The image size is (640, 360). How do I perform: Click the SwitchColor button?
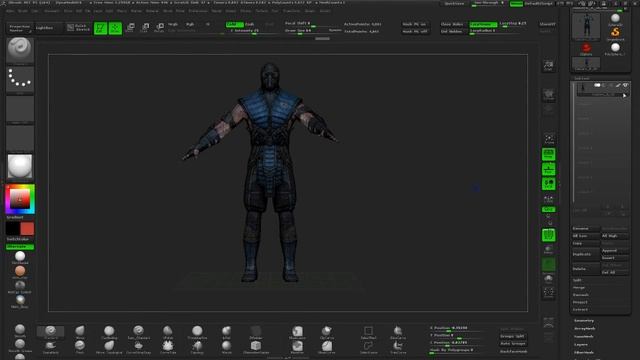18,239
